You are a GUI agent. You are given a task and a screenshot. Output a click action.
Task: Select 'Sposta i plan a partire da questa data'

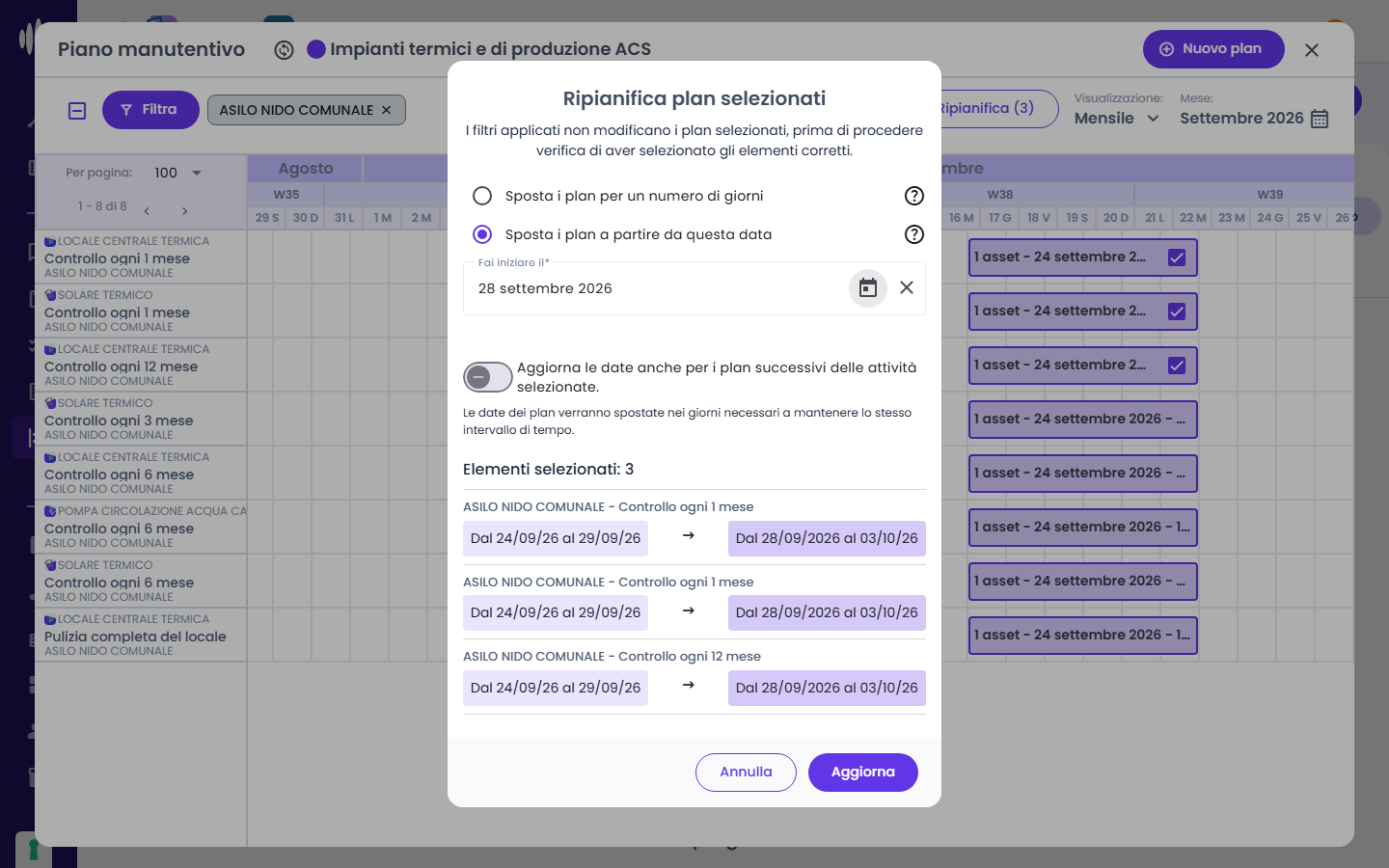pos(482,234)
